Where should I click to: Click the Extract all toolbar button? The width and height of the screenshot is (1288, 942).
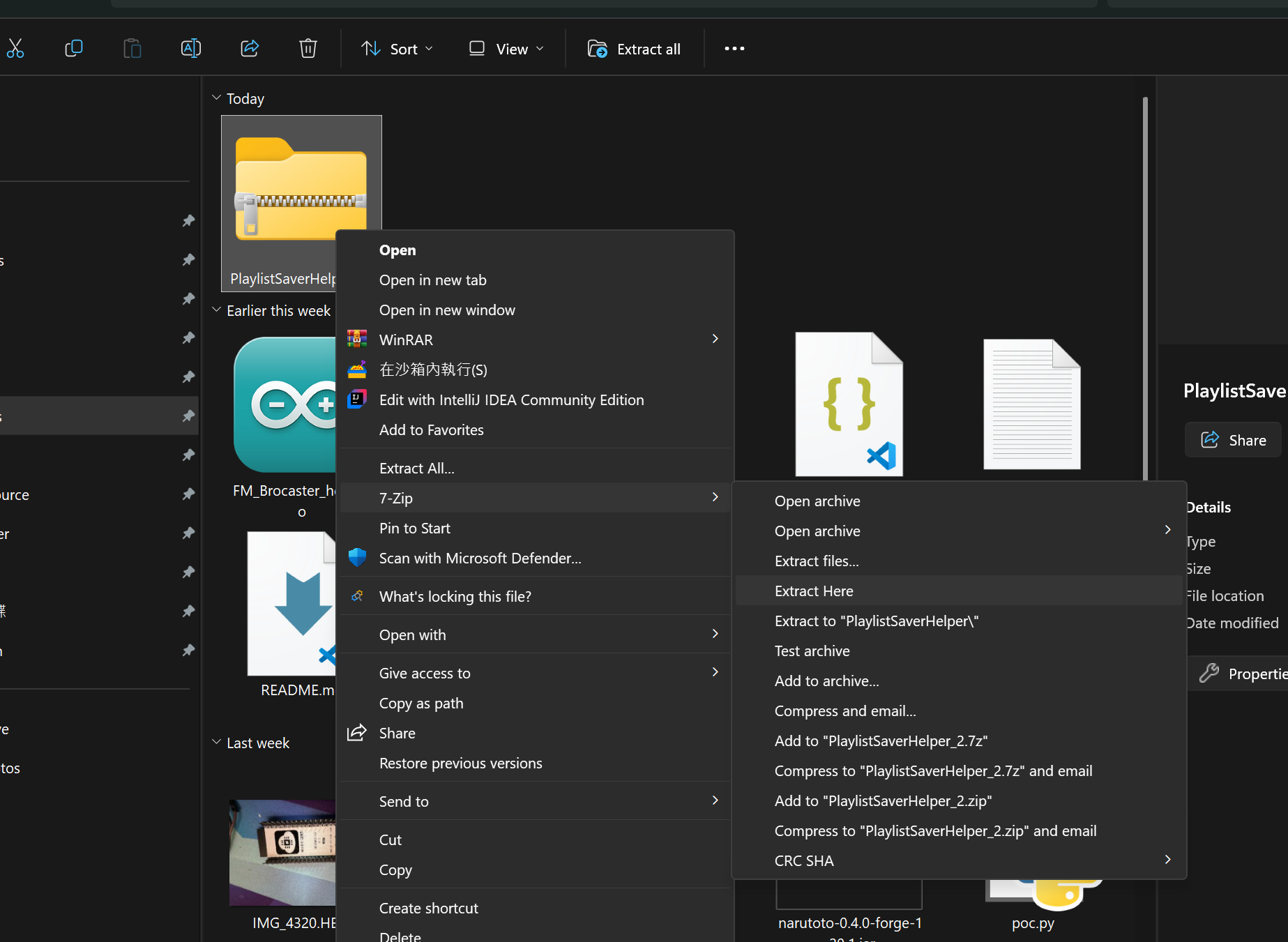(634, 49)
